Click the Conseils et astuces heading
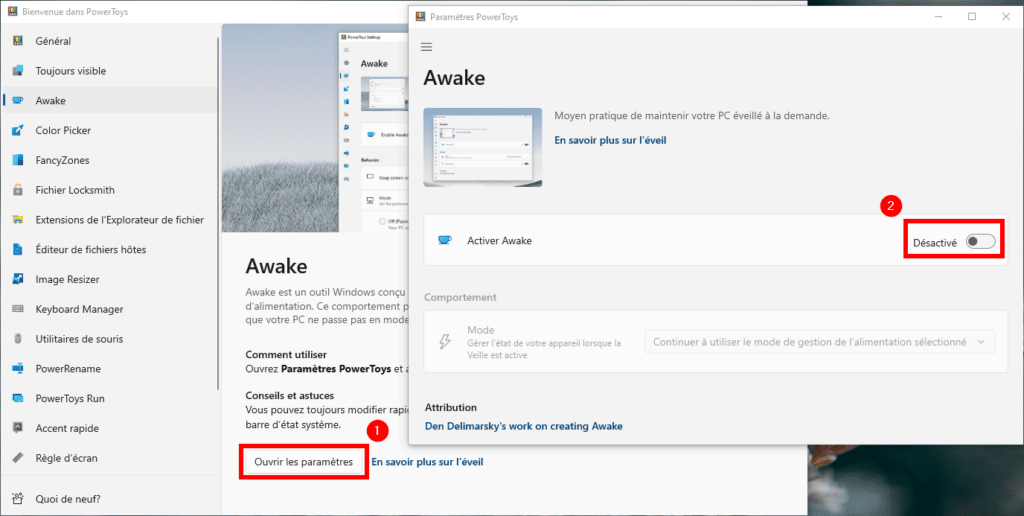This screenshot has height=516, width=1024. click(290, 395)
